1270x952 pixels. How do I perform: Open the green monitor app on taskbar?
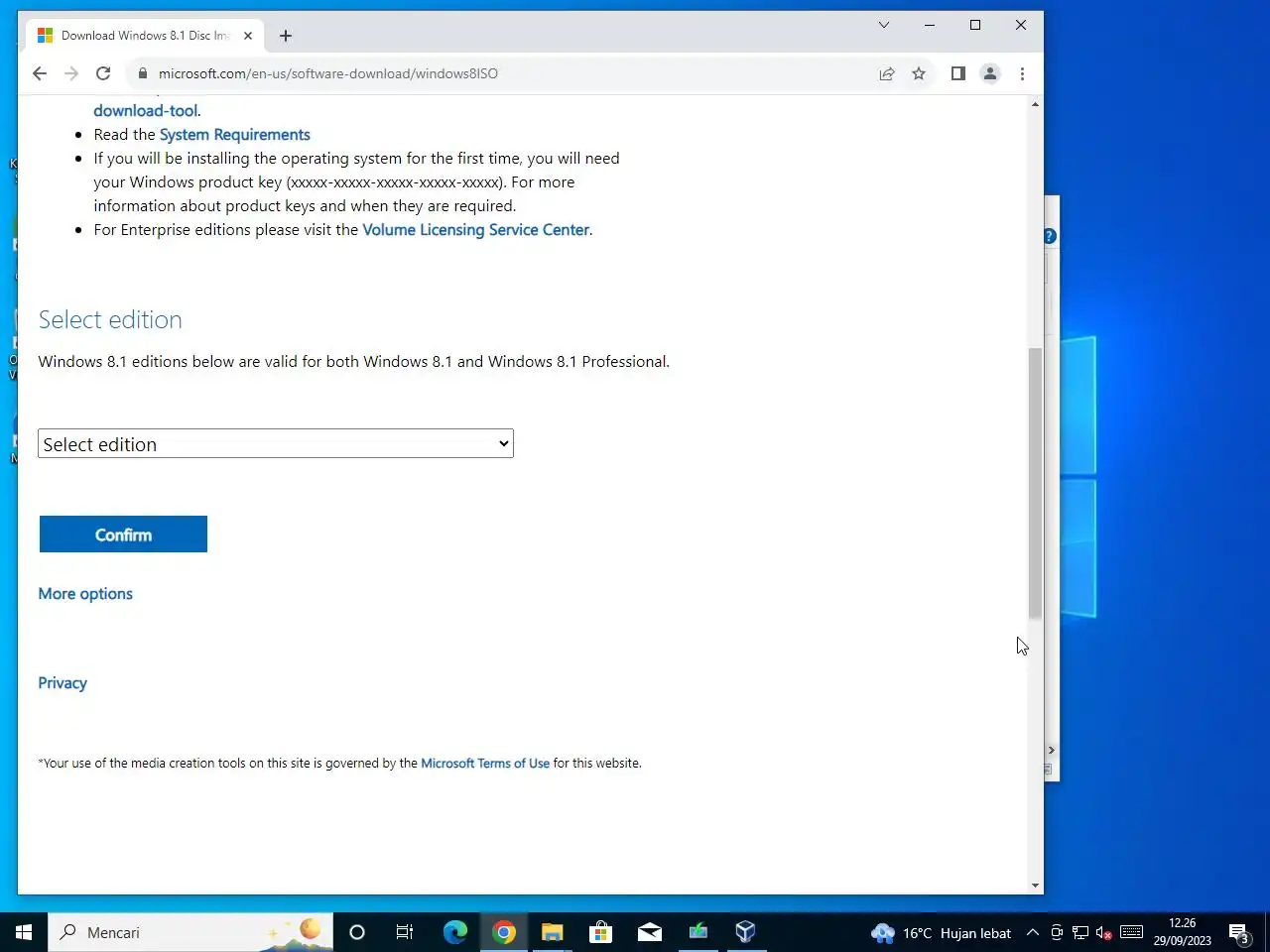[698, 932]
